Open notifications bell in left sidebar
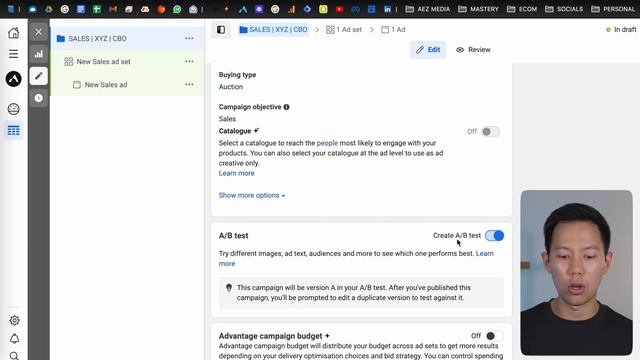The image size is (640, 360). click(x=14, y=338)
